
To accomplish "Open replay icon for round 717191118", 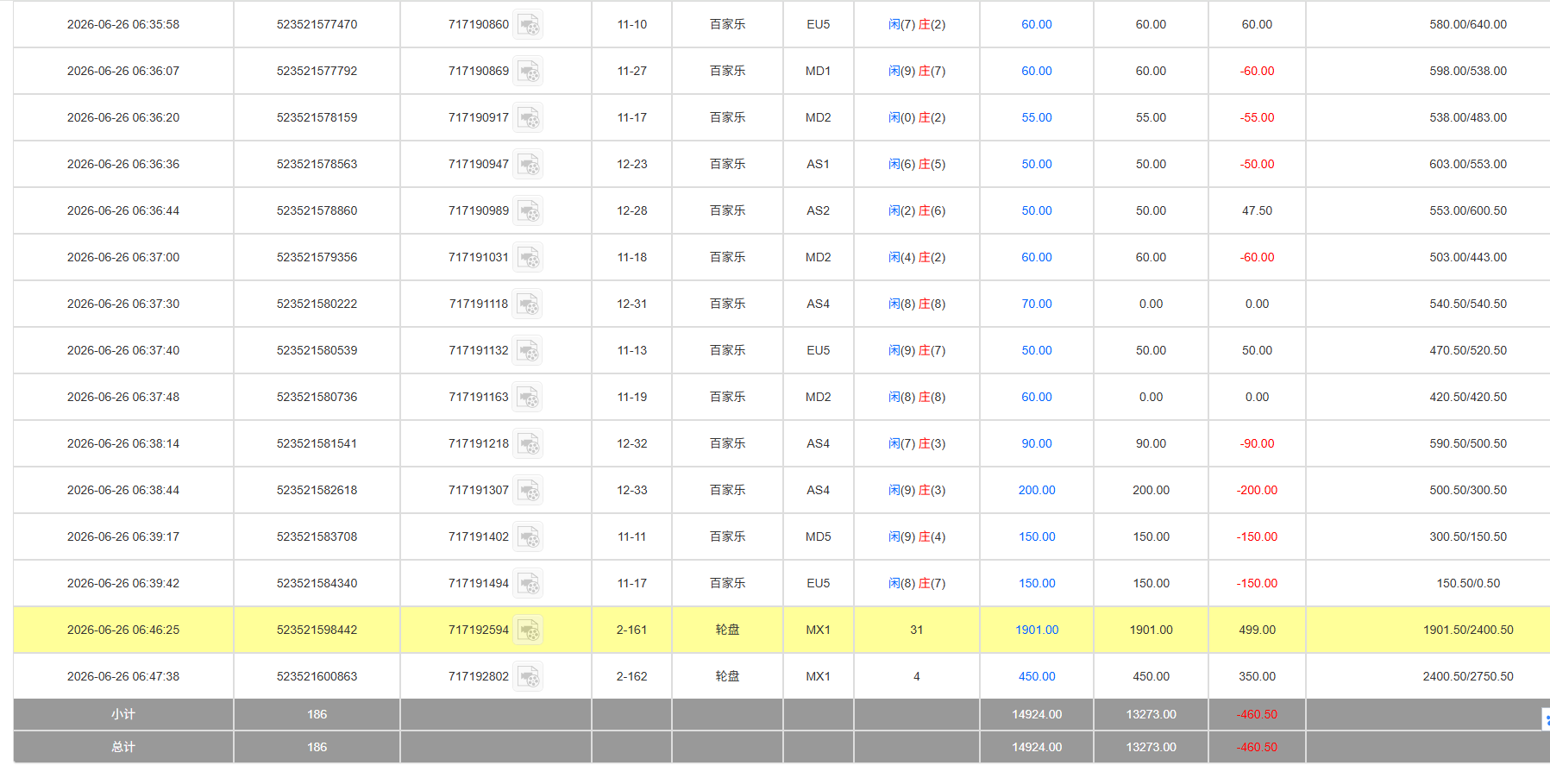I will (528, 304).
